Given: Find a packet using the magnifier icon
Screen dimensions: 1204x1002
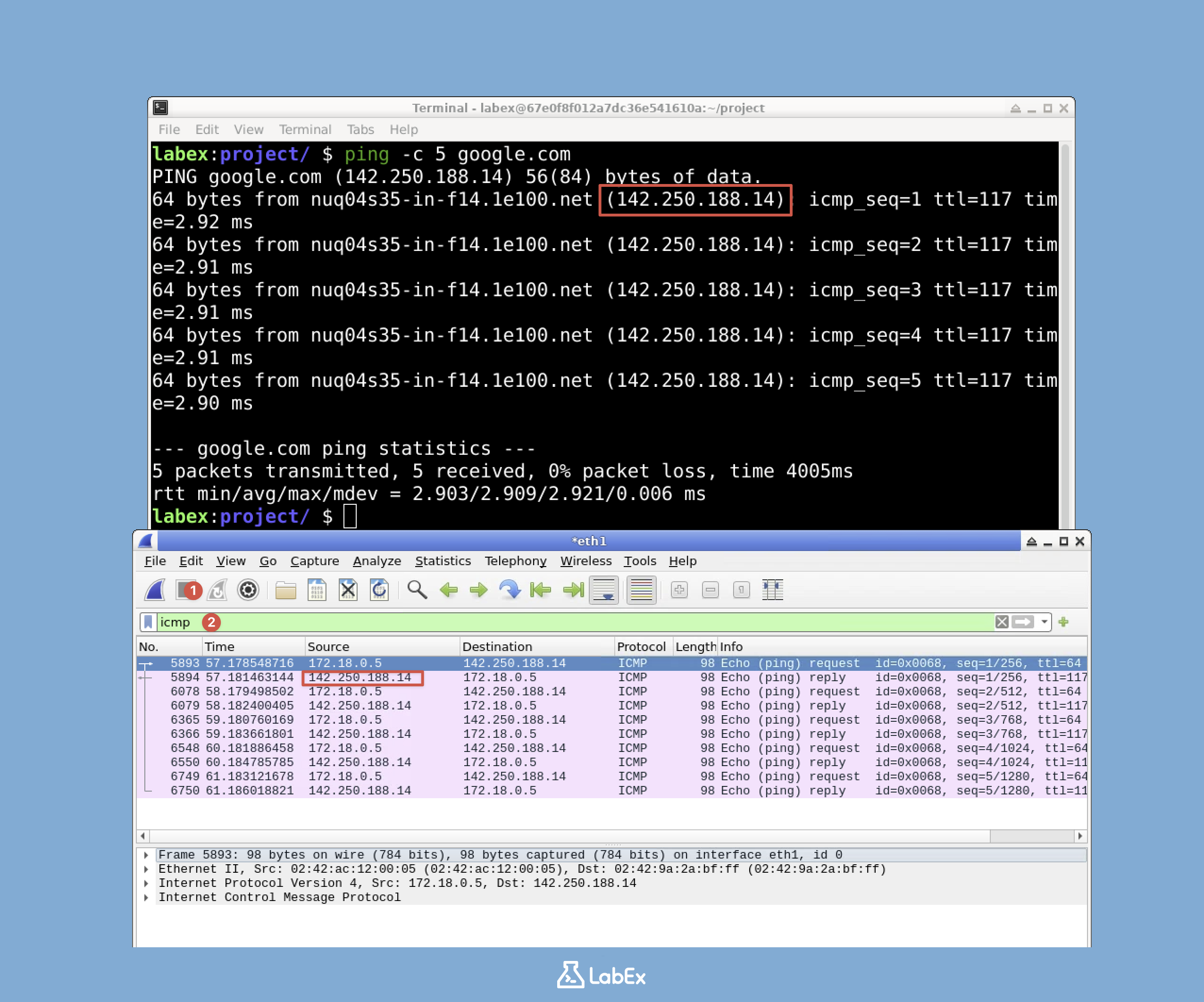Looking at the screenshot, I should coord(417,590).
